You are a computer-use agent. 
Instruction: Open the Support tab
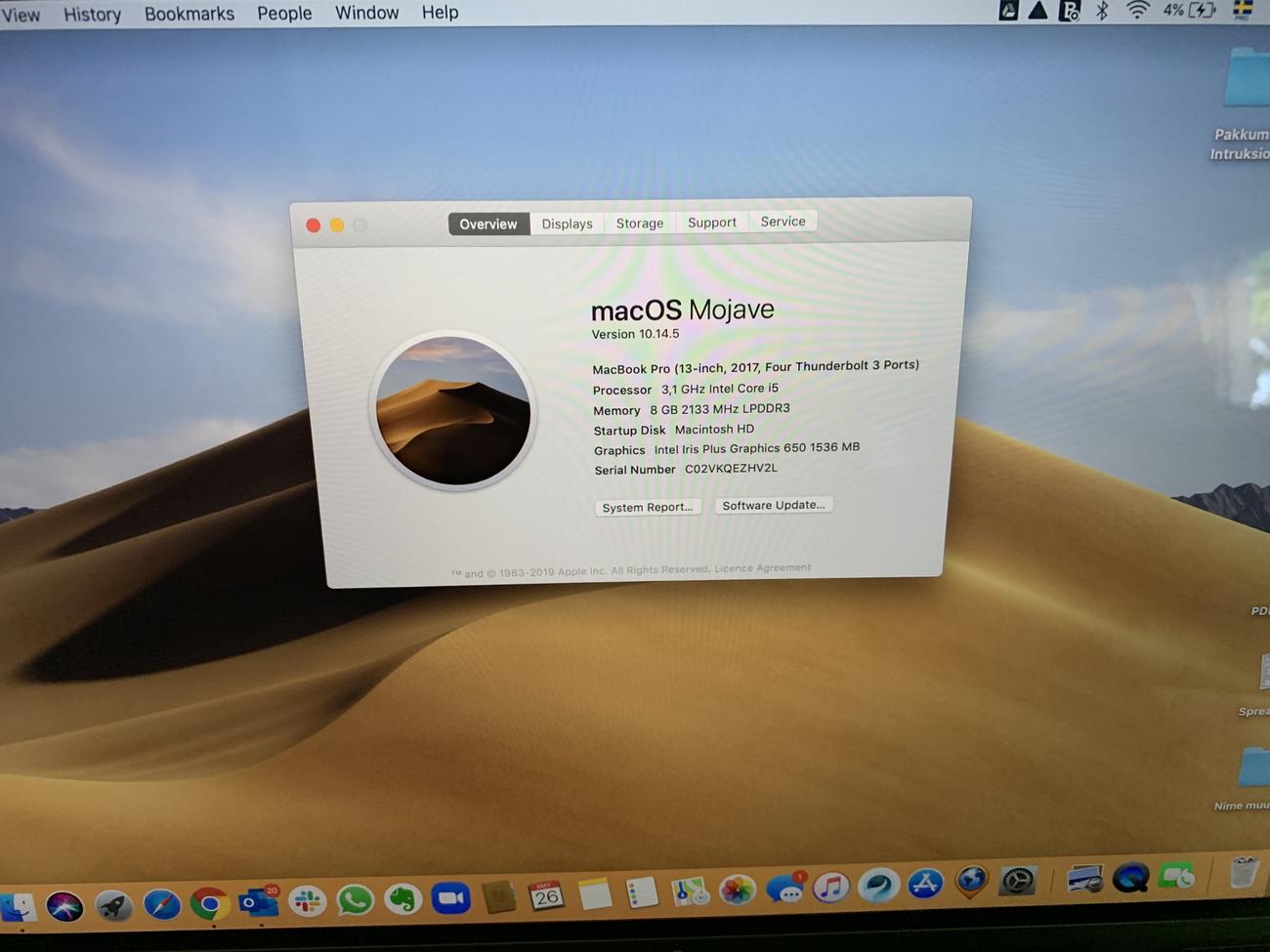coord(712,223)
